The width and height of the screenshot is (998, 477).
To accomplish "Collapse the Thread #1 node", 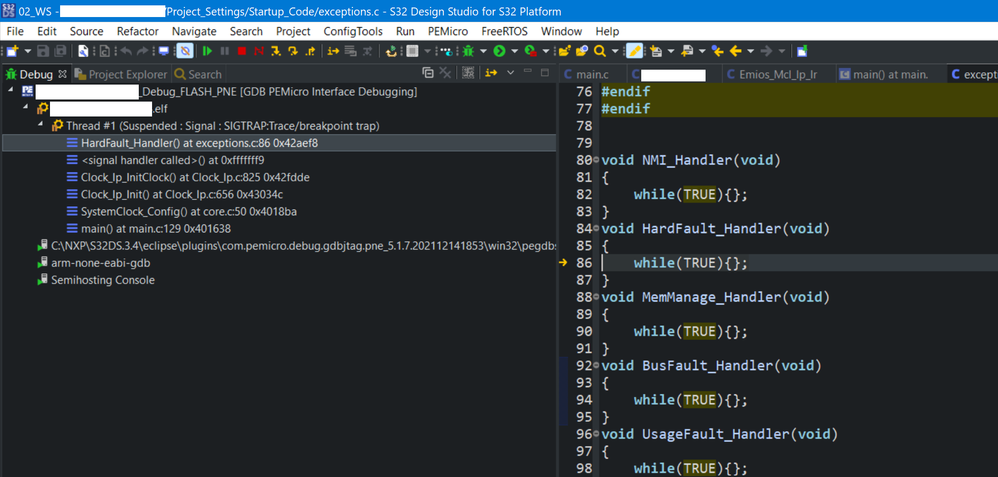I will click(x=40, y=126).
